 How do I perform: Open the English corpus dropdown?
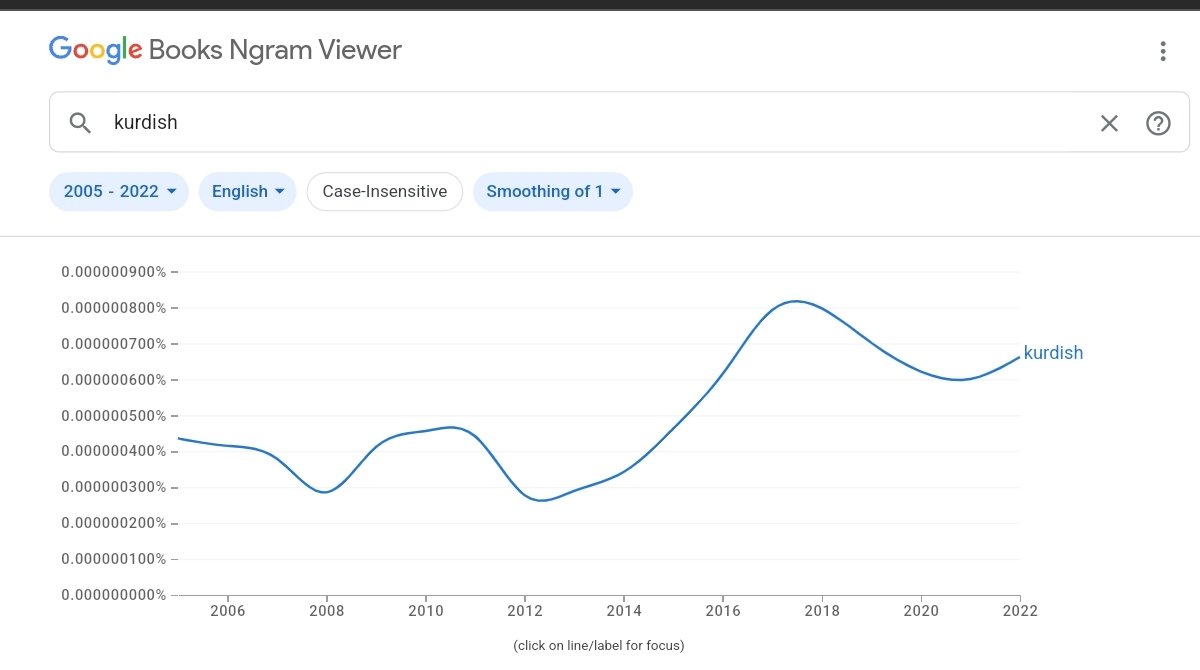click(x=248, y=192)
